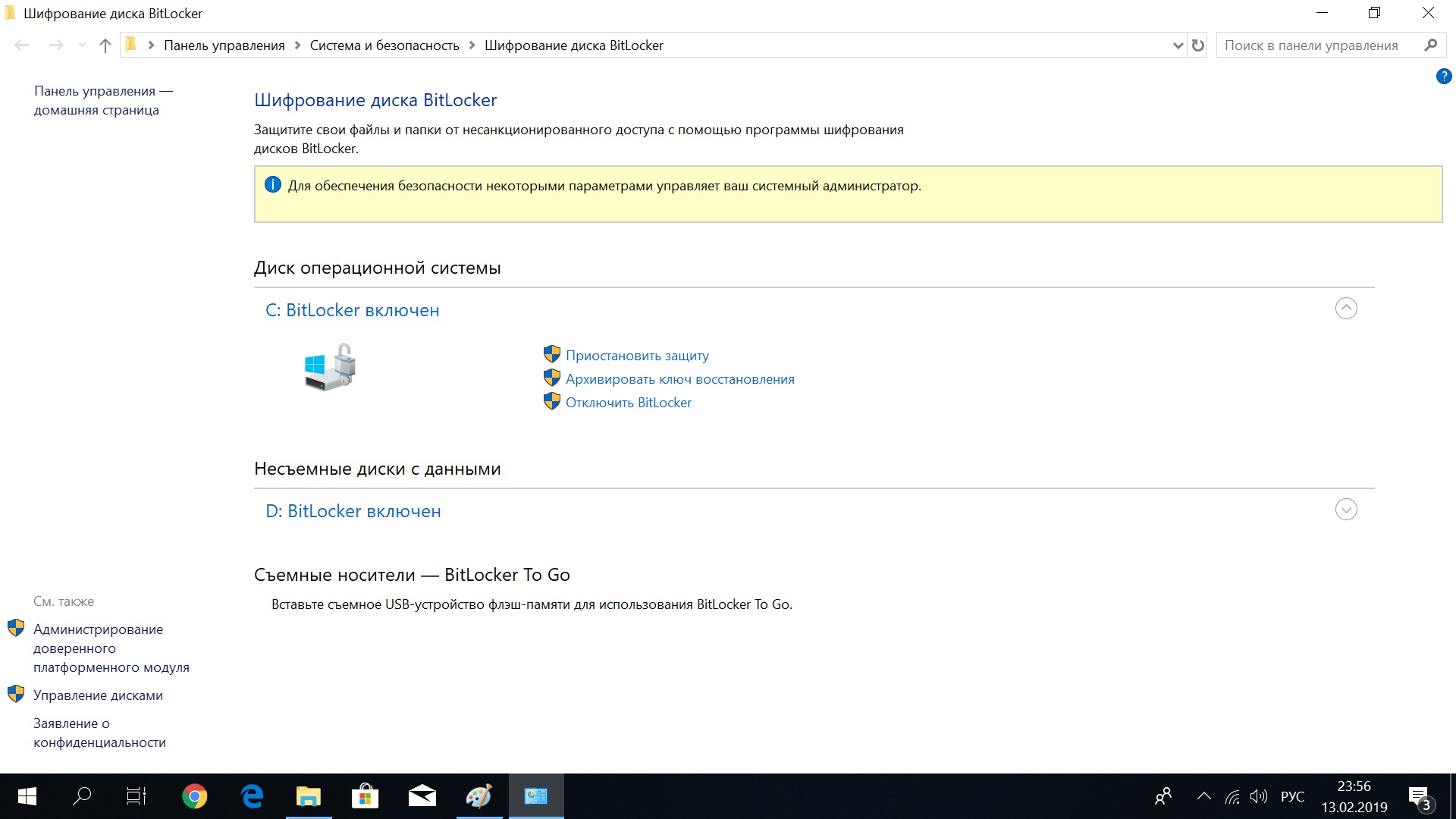The height and width of the screenshot is (819, 1456).
Task: Click the forward navigation arrow
Action: click(x=56, y=45)
